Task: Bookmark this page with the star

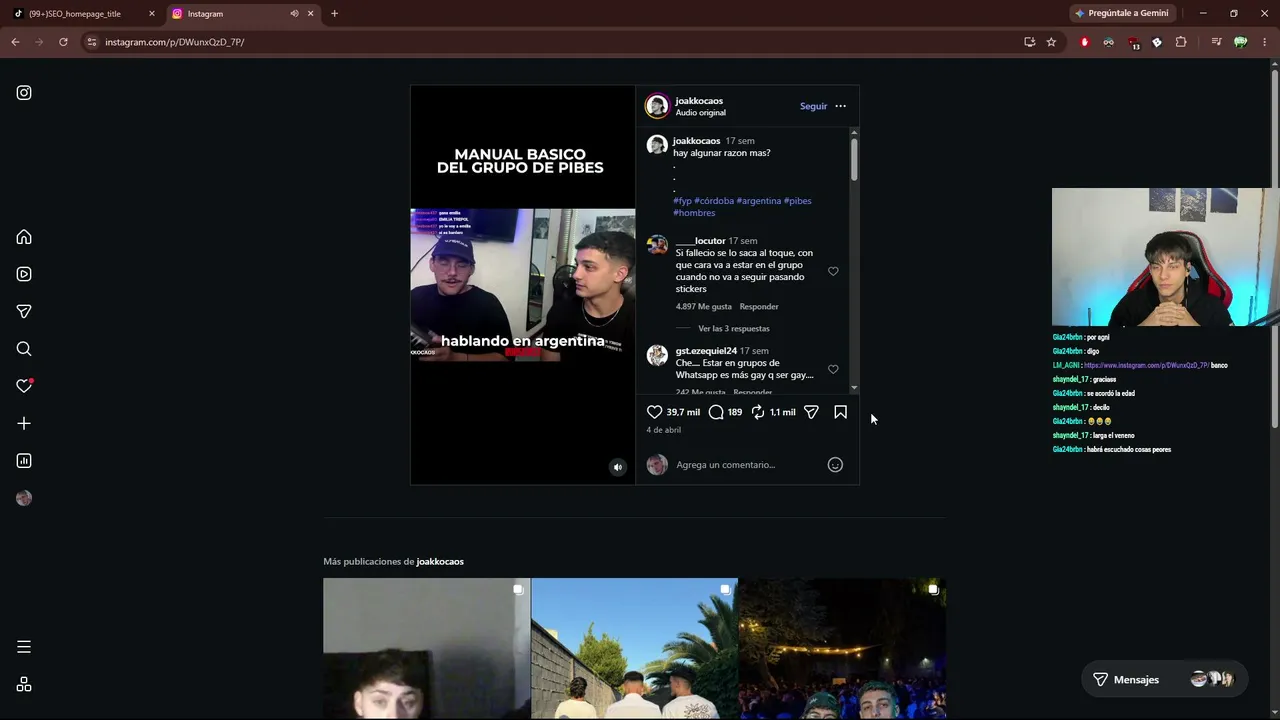Action: tap(1051, 42)
